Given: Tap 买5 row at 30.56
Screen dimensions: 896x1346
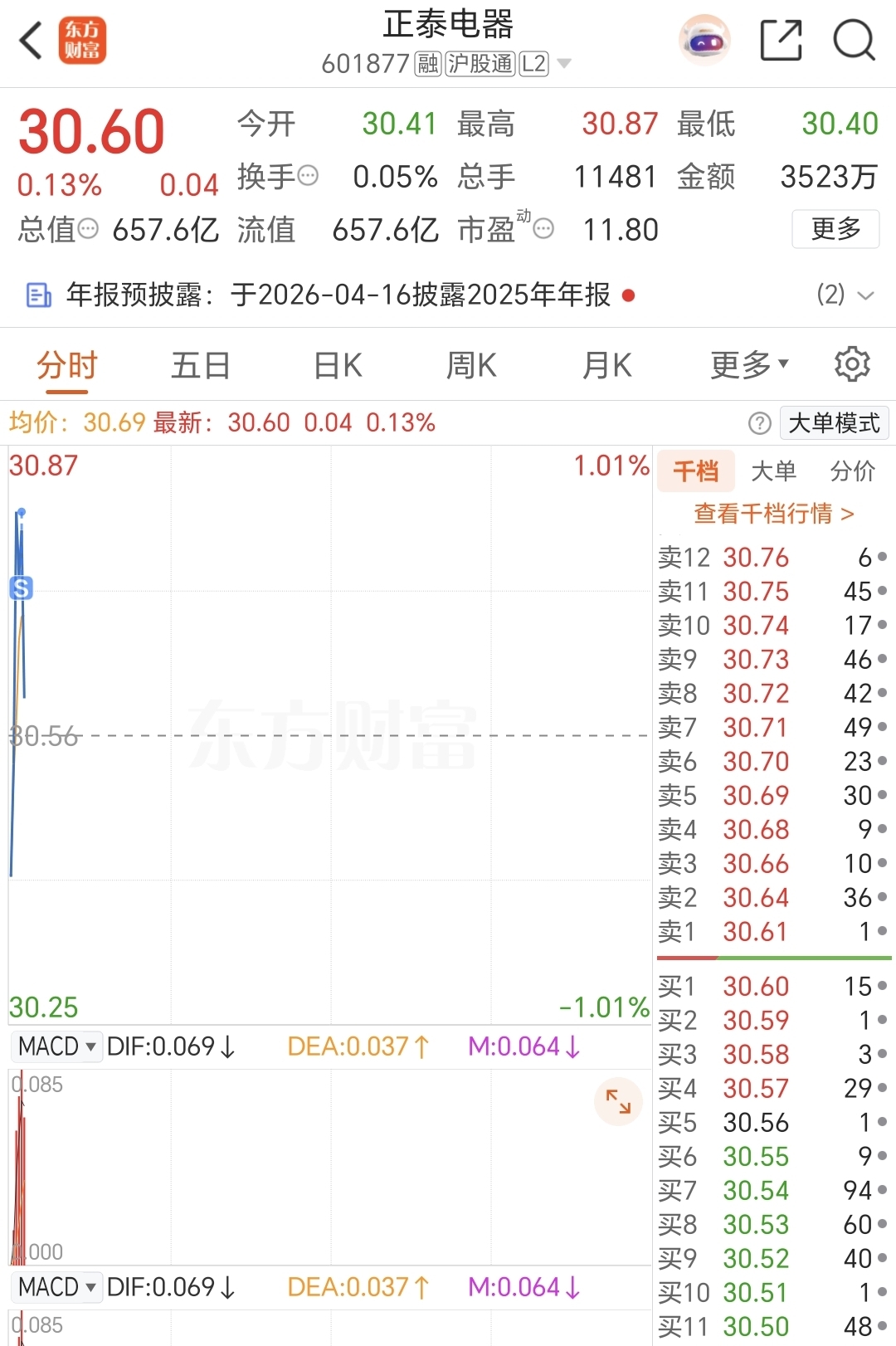Looking at the screenshot, I should pos(773,1123).
